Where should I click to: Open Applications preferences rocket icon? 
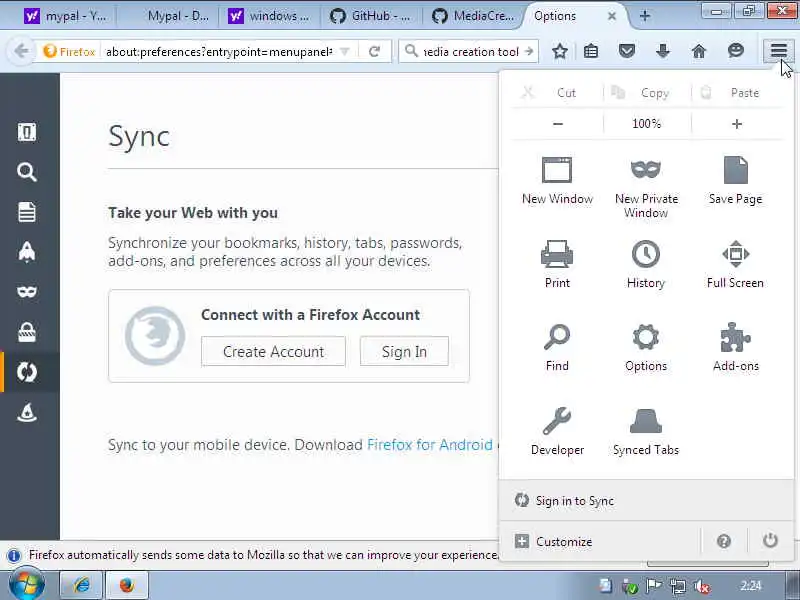point(27,252)
